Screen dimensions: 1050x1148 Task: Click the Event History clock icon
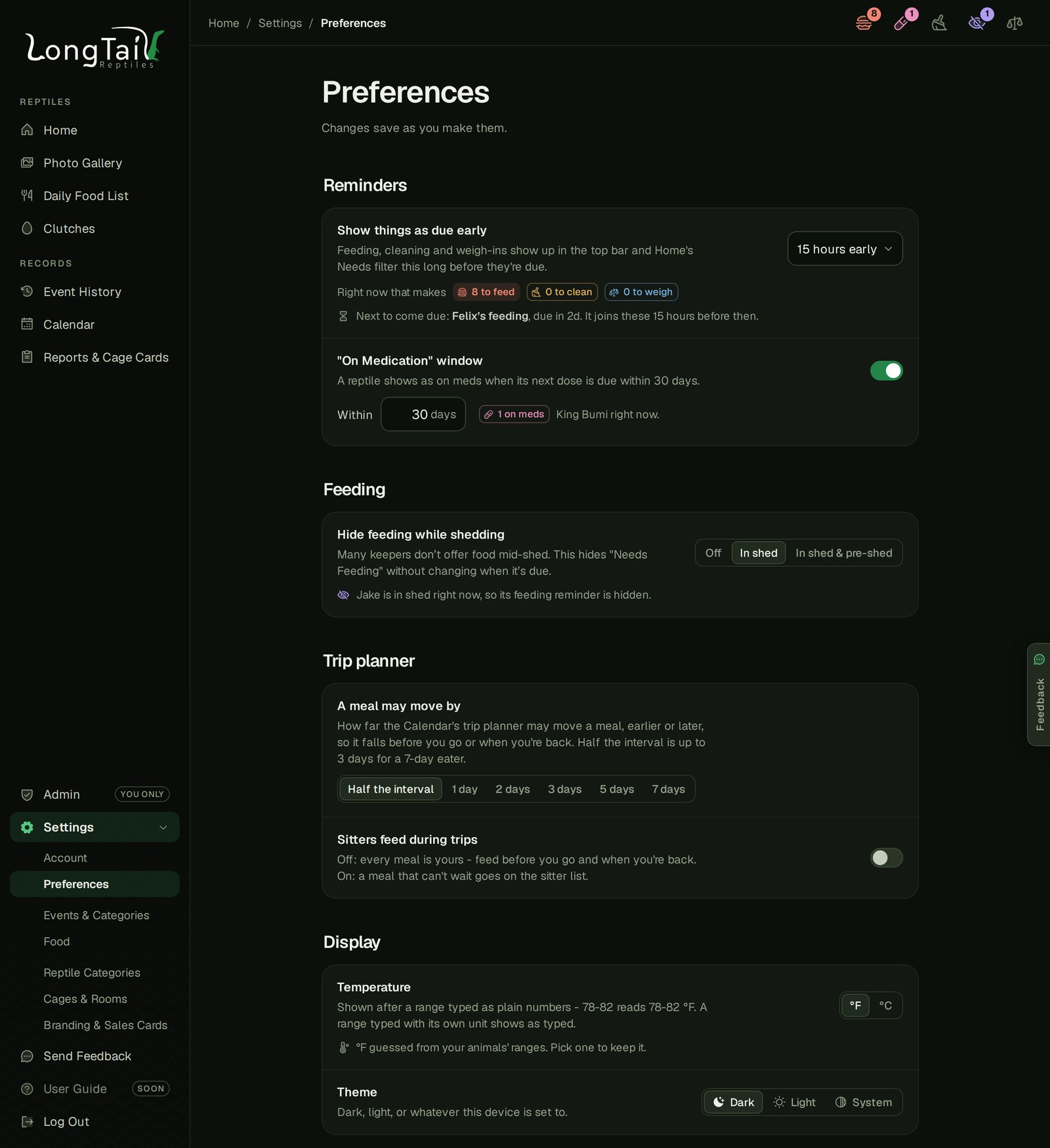27,291
